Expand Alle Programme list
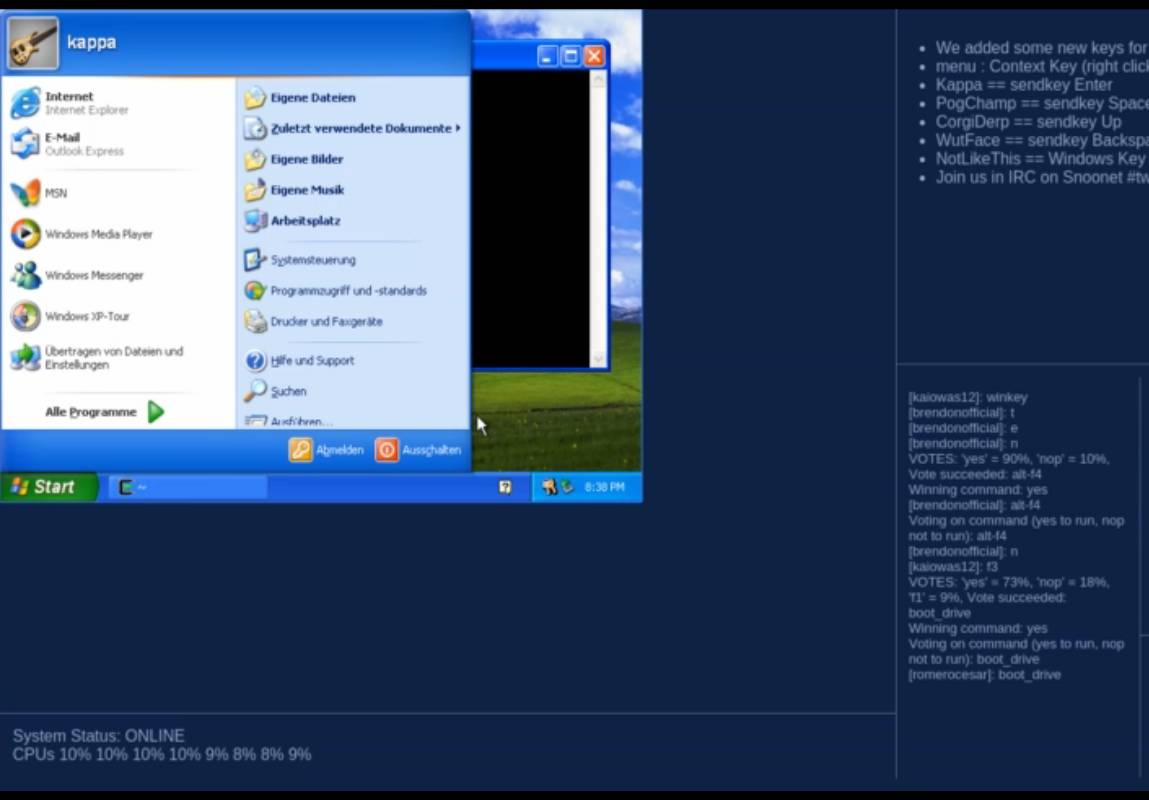Viewport: 1149px width, 800px height. point(105,412)
